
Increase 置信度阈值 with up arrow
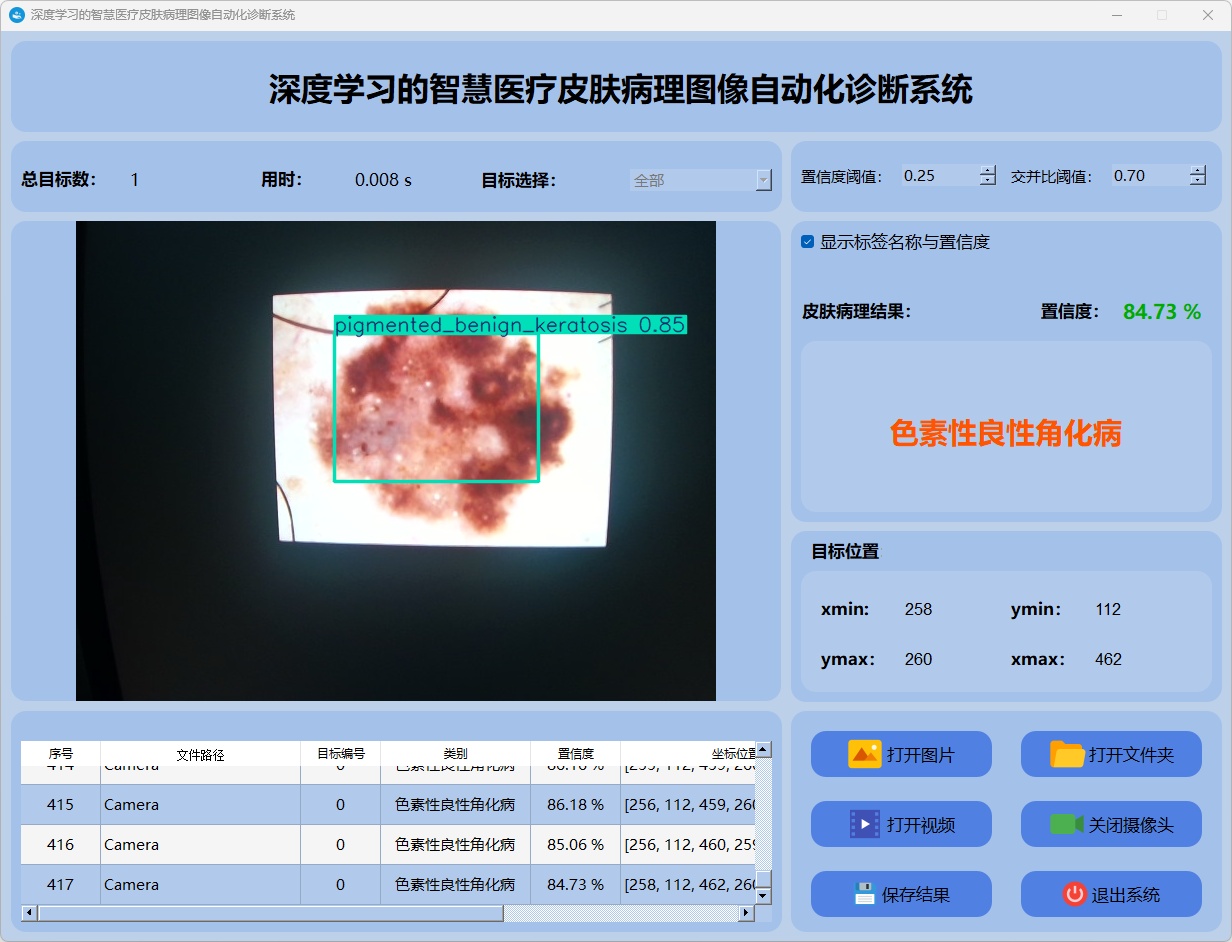pyautogui.click(x=988, y=170)
